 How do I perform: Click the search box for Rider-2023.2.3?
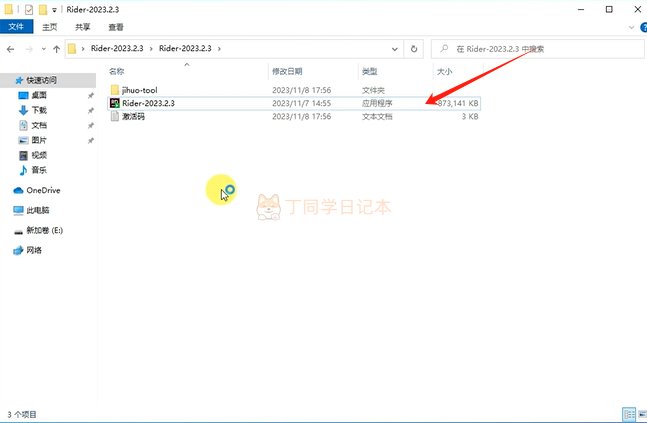point(538,49)
